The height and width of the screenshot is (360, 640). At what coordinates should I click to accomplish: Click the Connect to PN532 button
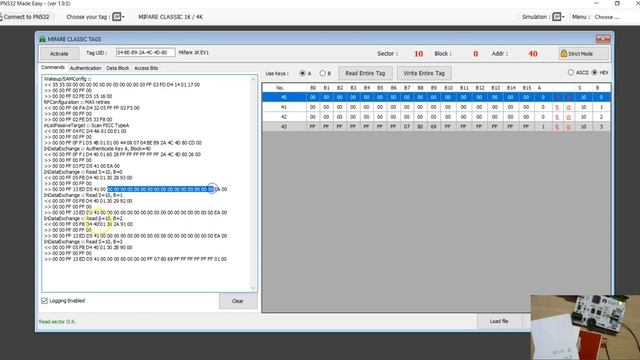(x=25, y=17)
